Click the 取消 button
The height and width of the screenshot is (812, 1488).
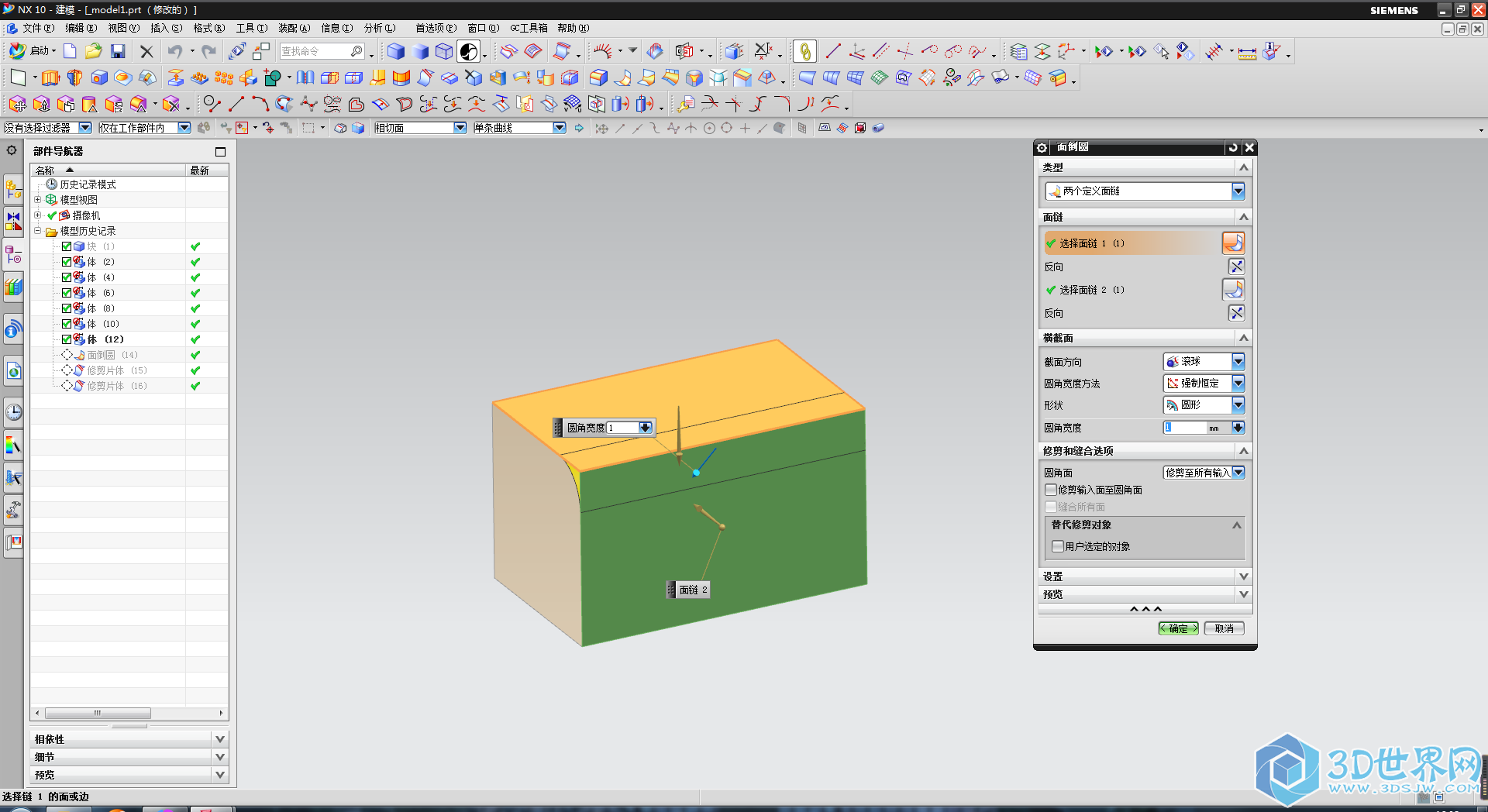point(1224,628)
